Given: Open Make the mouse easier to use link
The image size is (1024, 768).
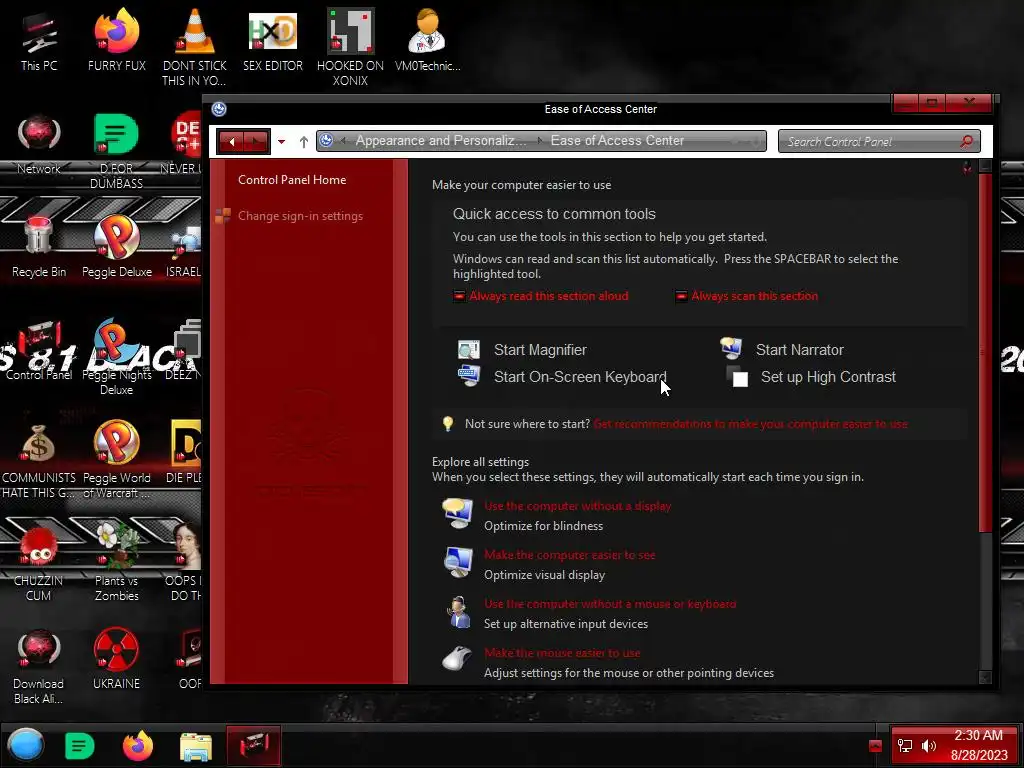Looking at the screenshot, I should [562, 653].
